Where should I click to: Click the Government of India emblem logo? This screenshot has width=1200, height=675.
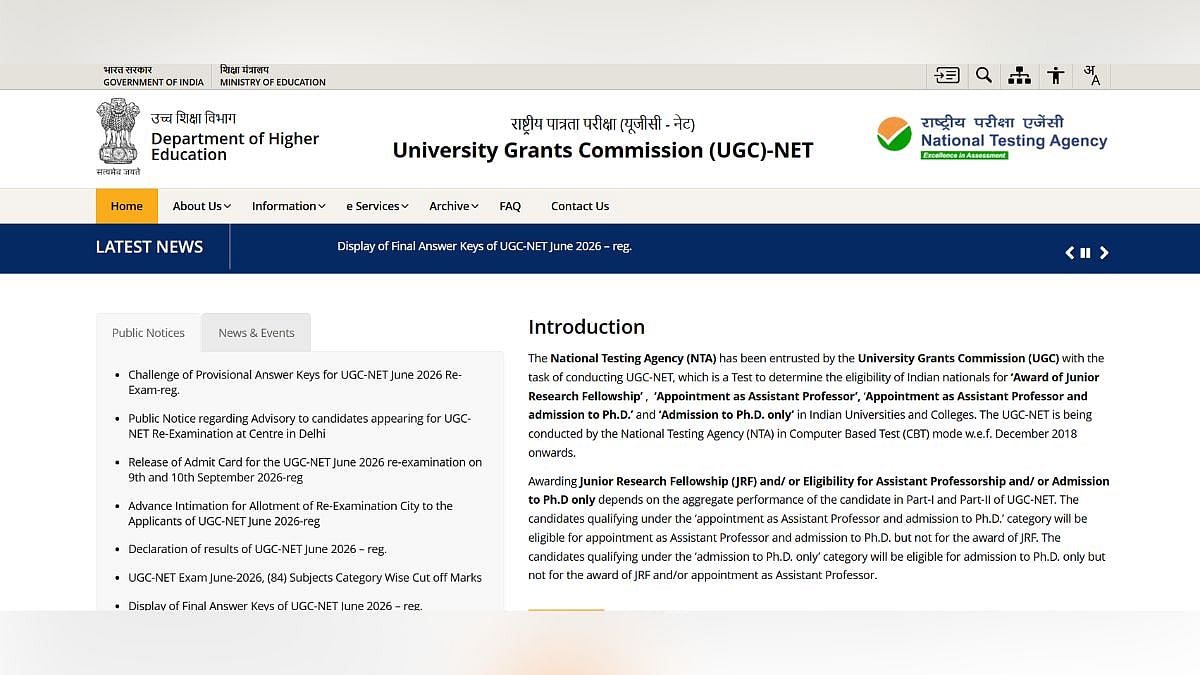pyautogui.click(x=118, y=137)
